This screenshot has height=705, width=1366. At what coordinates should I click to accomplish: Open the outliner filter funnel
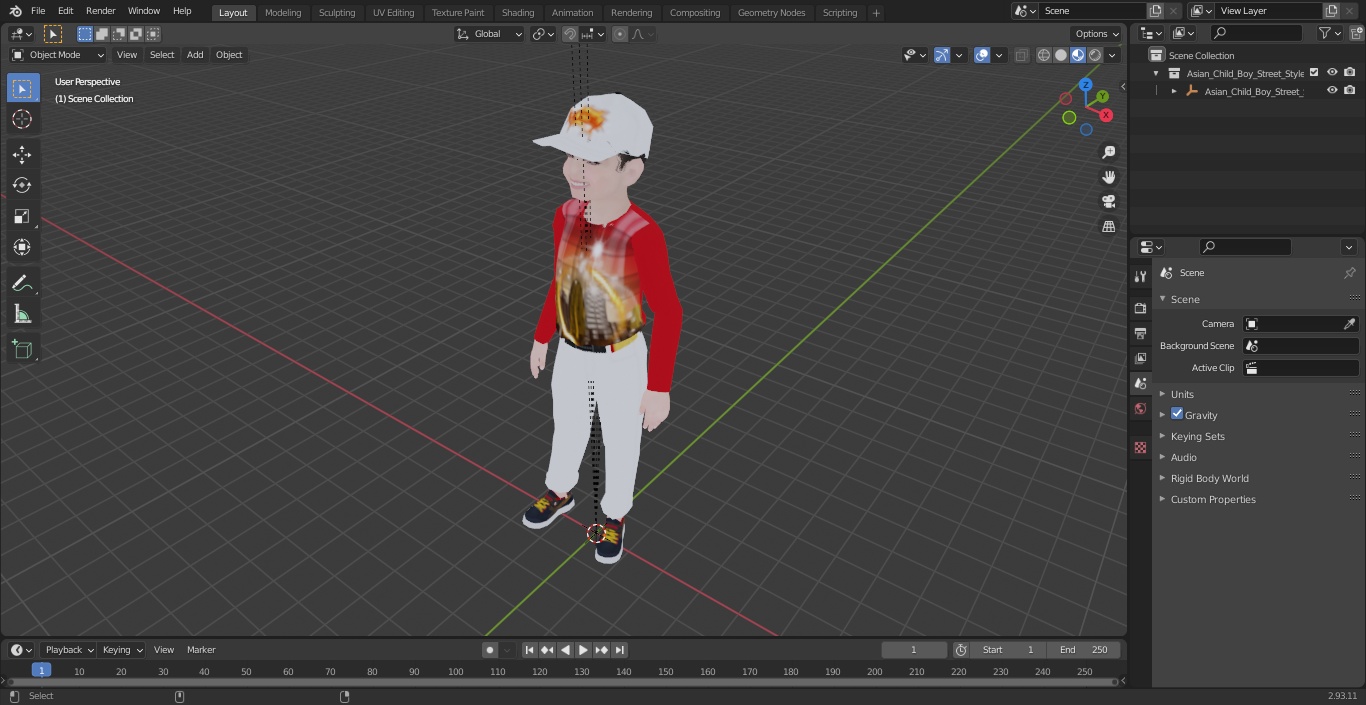[1325, 33]
